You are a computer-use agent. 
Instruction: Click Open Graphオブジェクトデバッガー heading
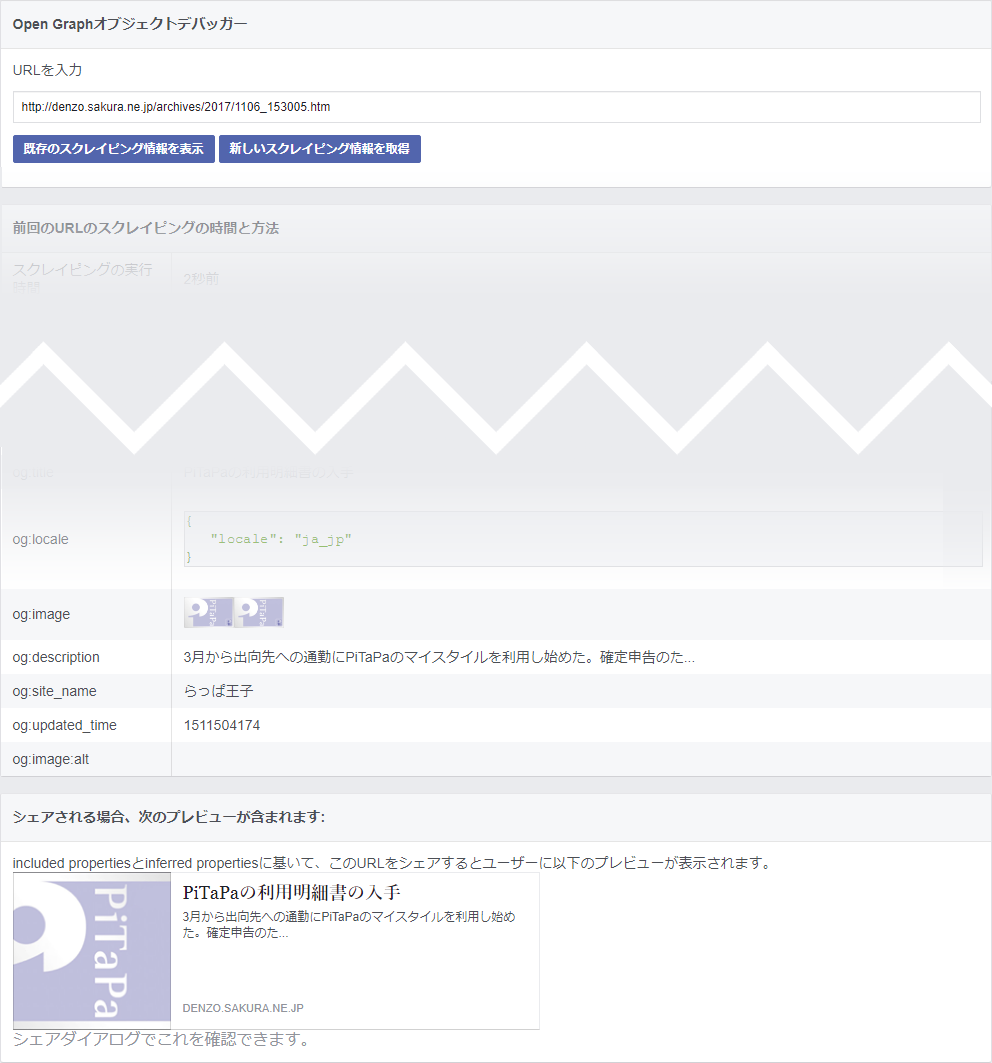130,24
